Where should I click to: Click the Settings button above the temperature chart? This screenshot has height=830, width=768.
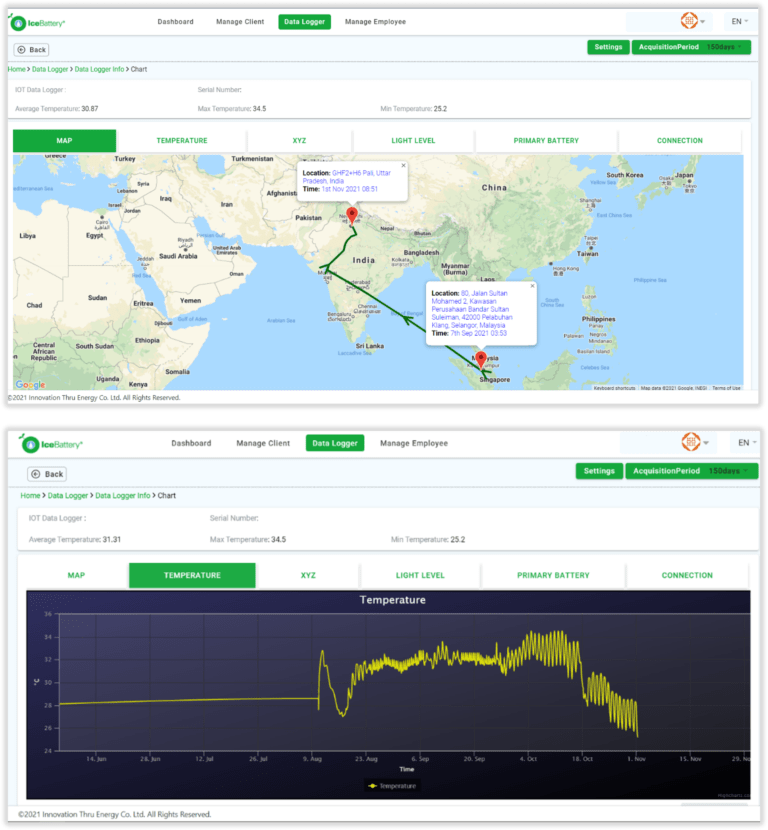599,471
